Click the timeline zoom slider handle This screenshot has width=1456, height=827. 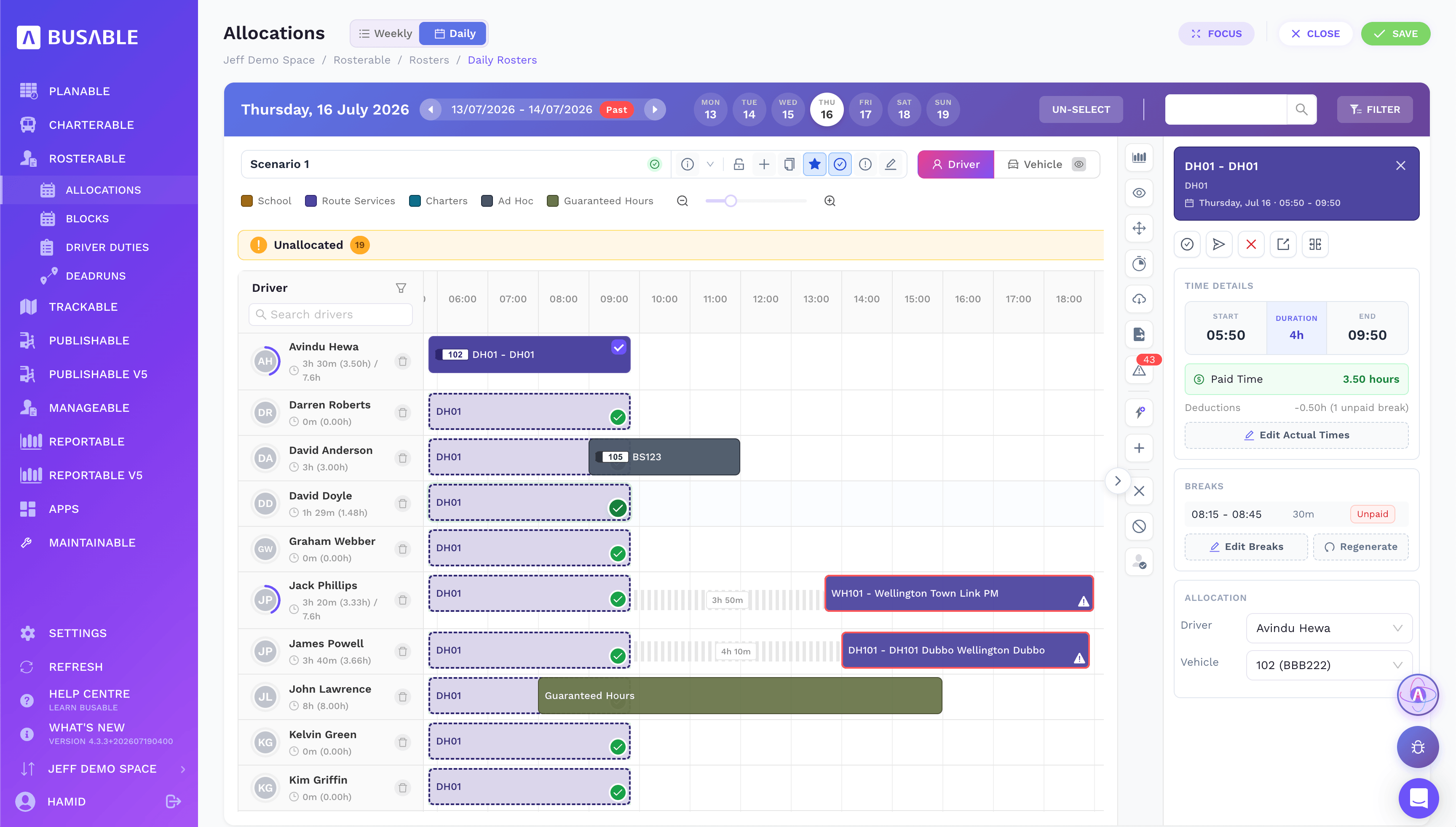[731, 201]
